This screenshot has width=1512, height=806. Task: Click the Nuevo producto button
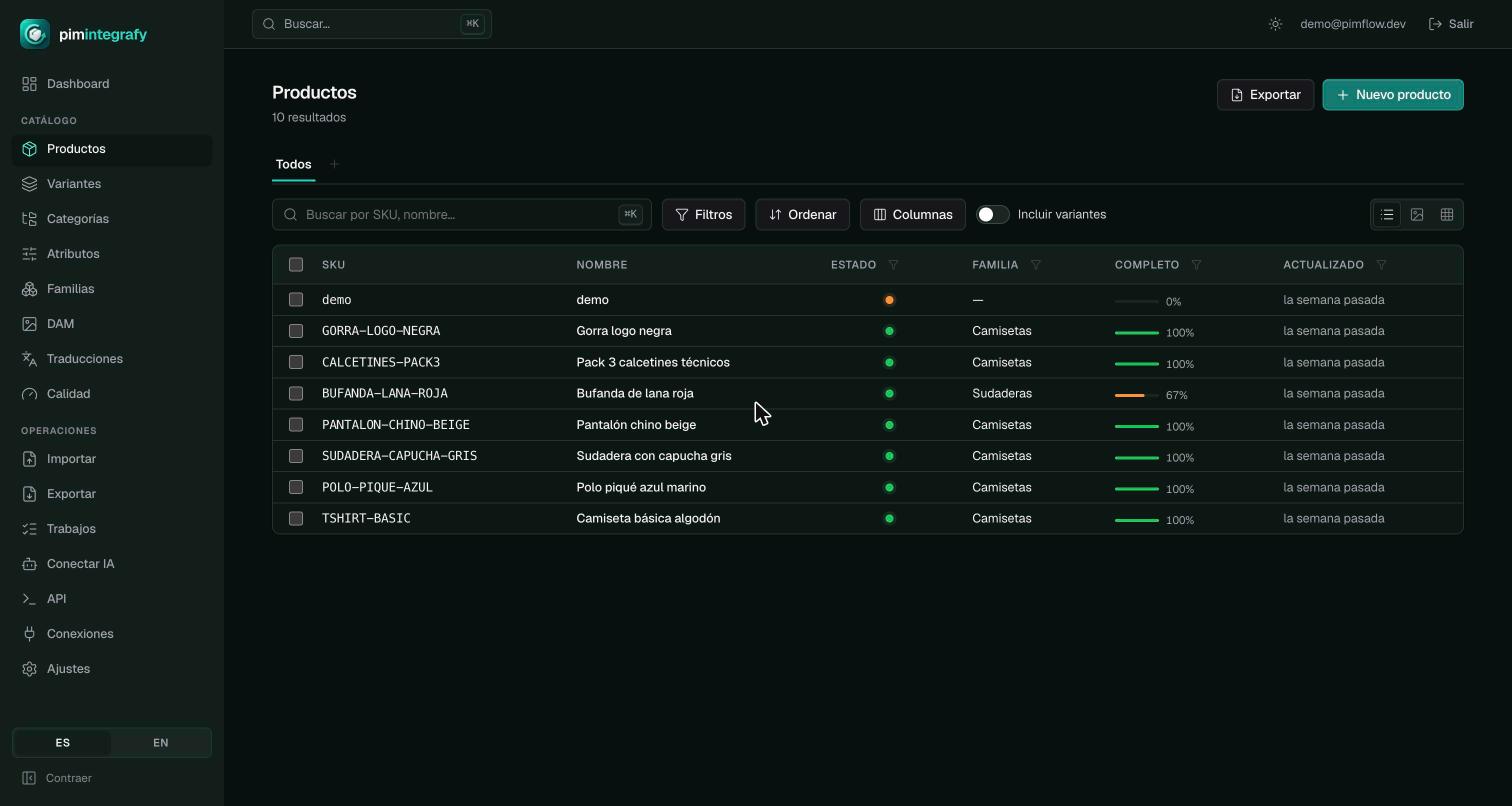1393,95
